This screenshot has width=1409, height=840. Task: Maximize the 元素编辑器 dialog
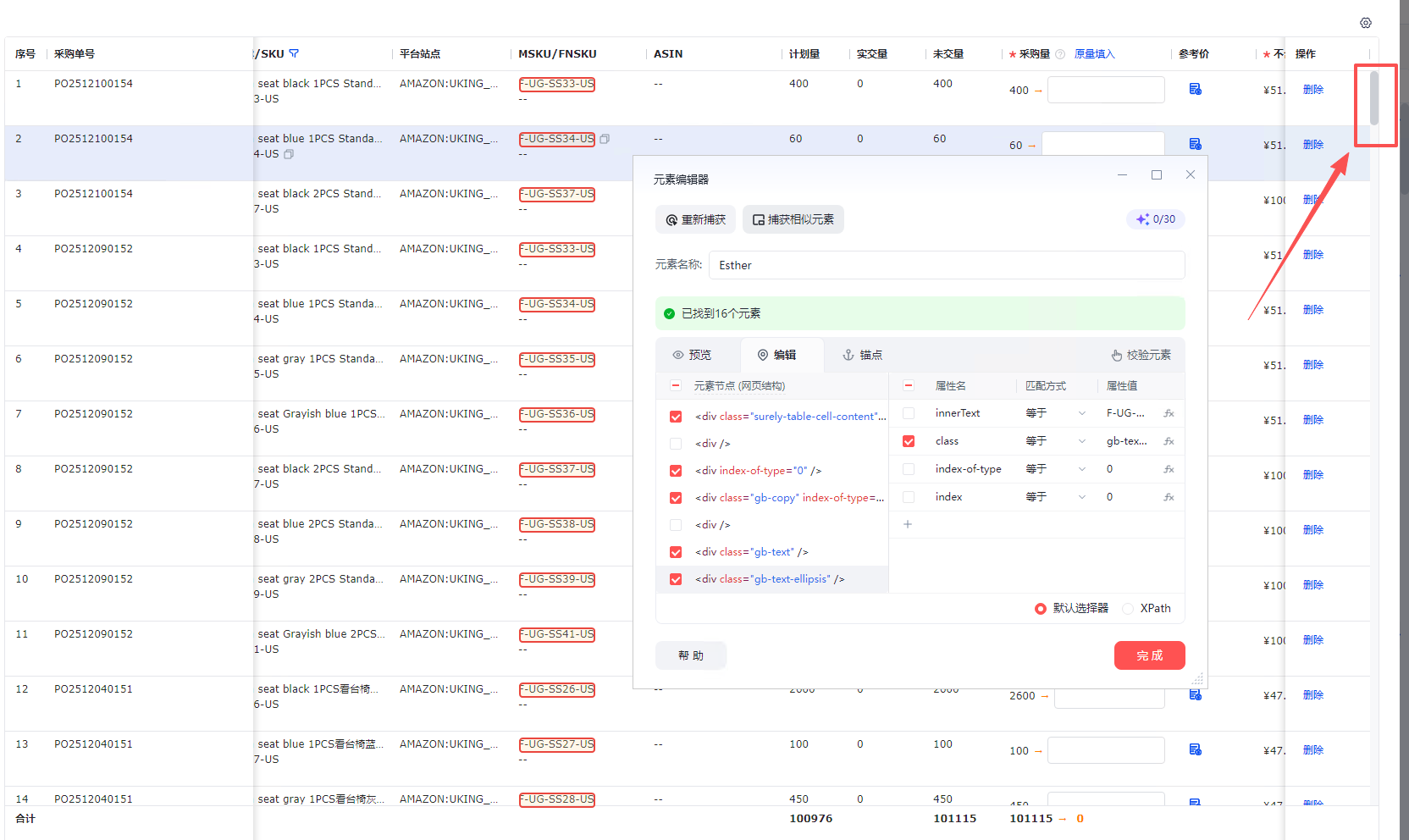tap(1157, 174)
